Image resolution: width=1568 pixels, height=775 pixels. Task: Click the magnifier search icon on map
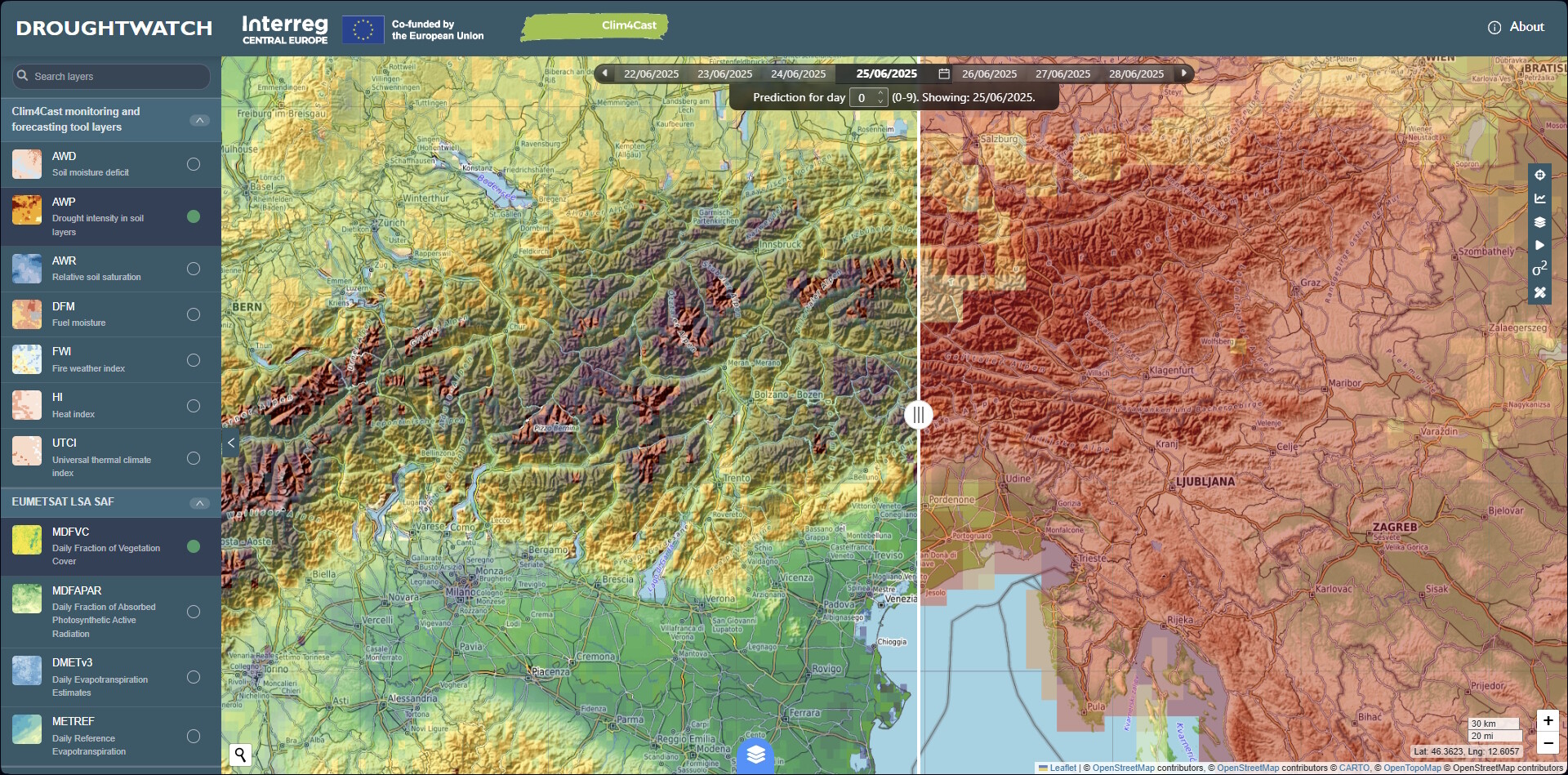tap(240, 755)
